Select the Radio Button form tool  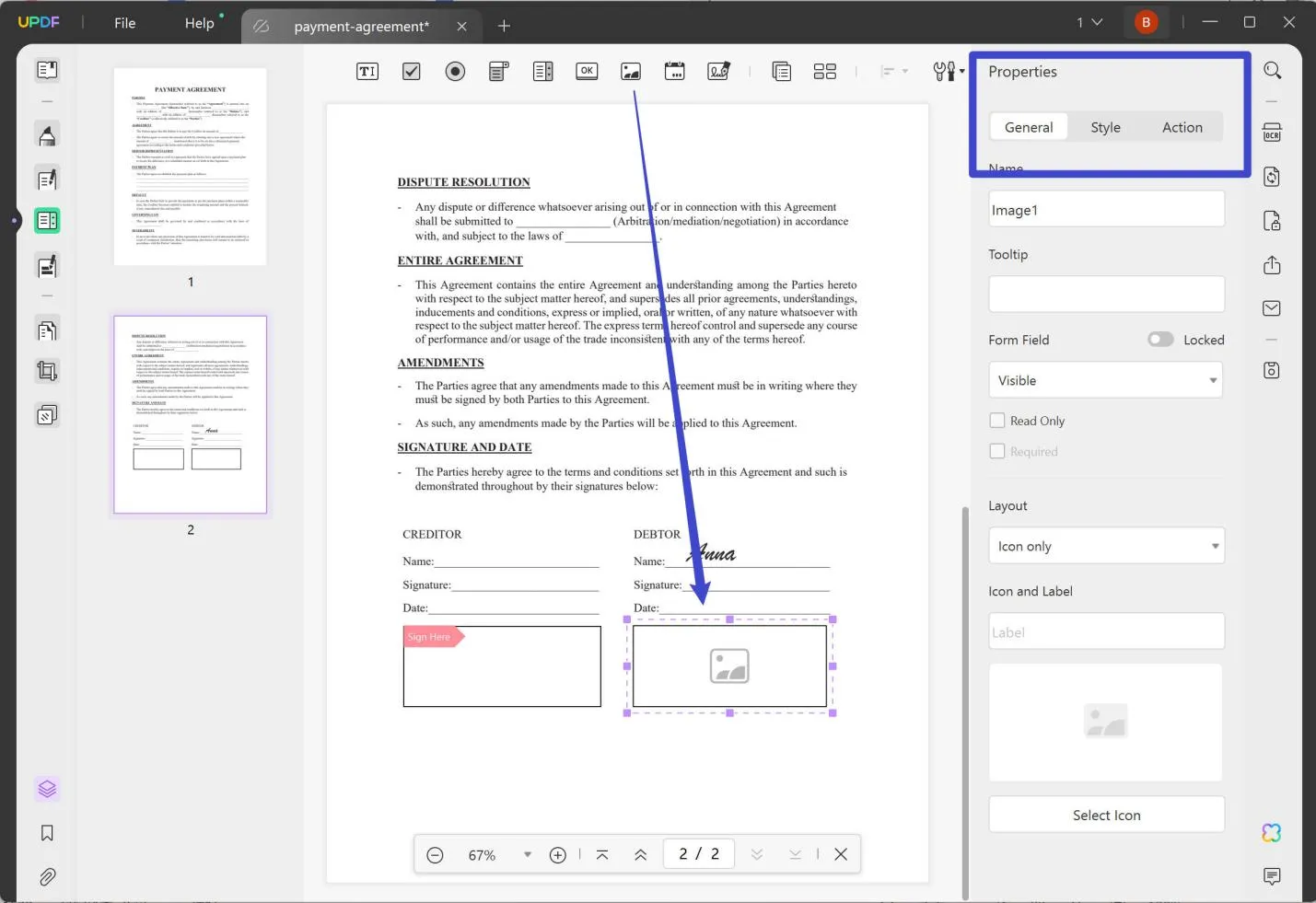click(455, 71)
